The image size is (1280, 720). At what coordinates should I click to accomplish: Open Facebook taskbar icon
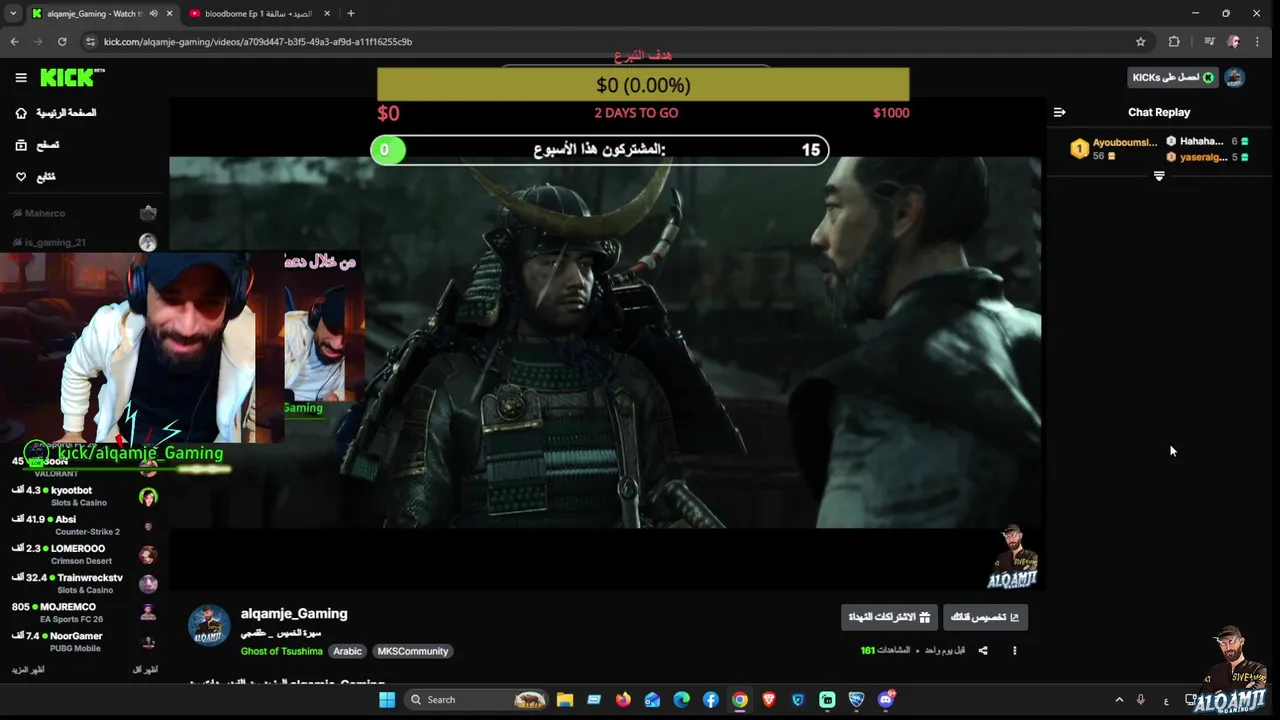pyautogui.click(x=710, y=700)
